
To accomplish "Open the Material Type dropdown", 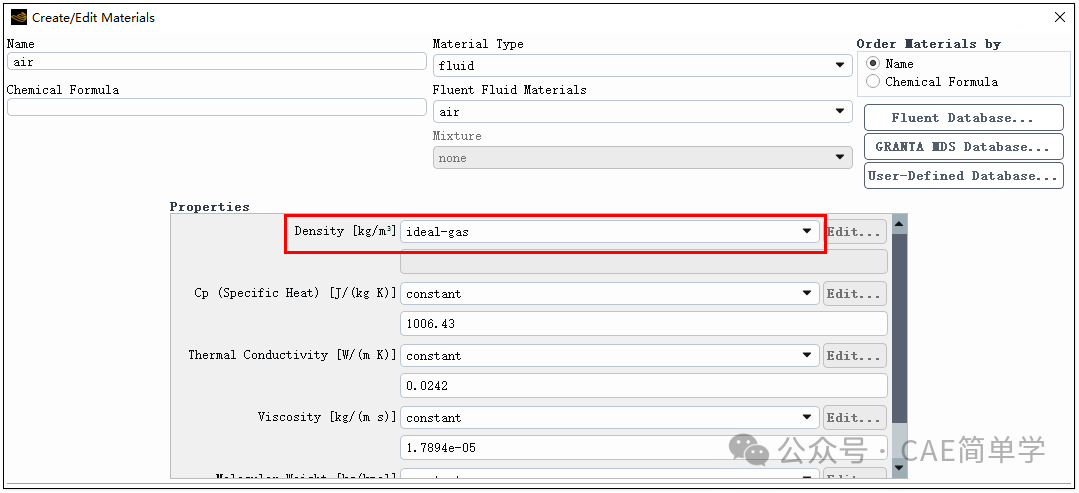I will pyautogui.click(x=642, y=65).
